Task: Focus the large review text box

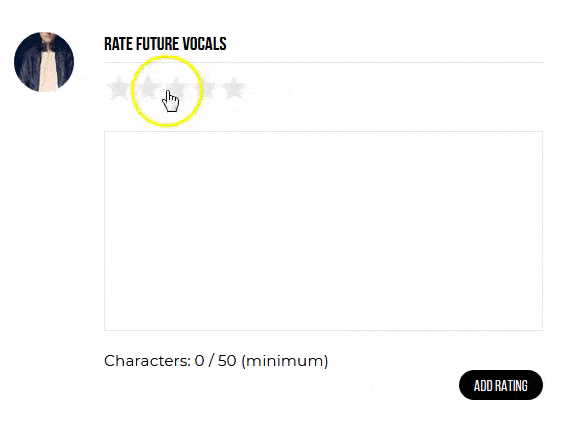Action: pos(323,231)
